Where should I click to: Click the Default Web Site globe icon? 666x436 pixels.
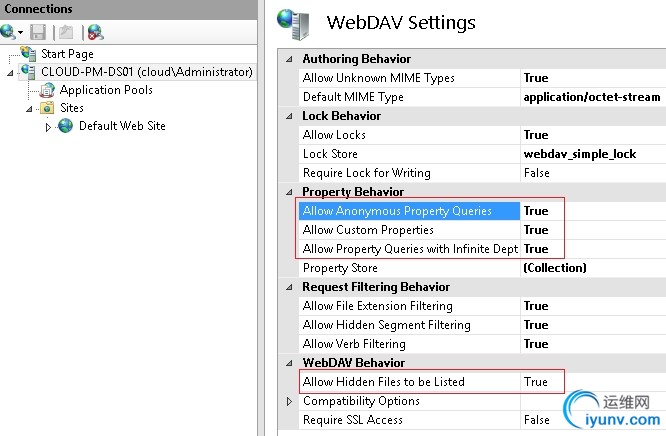click(65, 126)
